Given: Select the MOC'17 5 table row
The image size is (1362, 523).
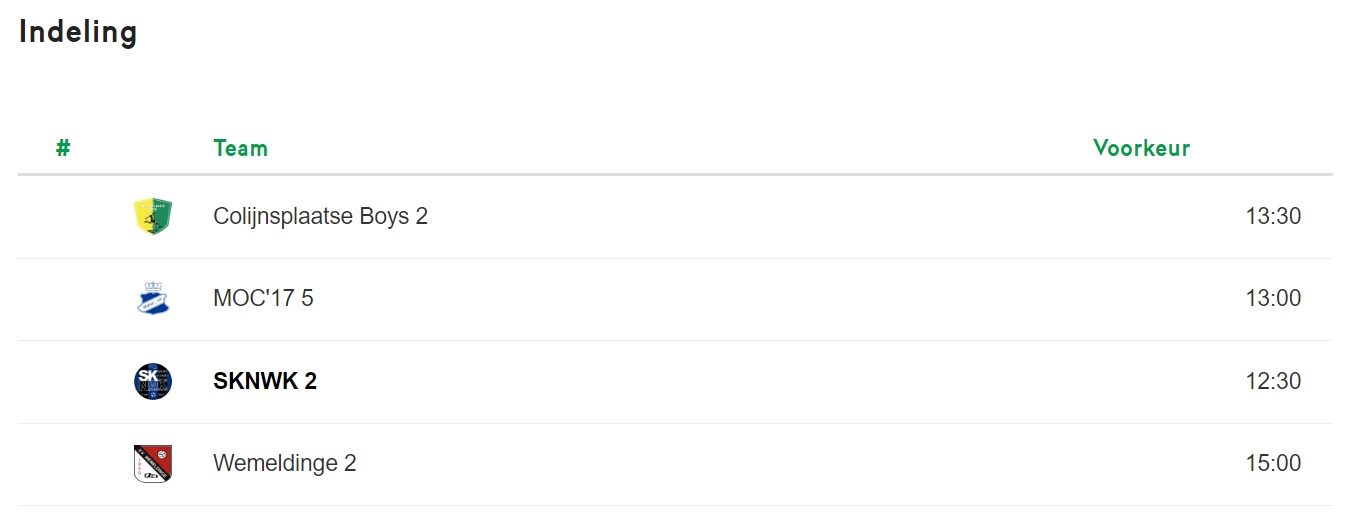Looking at the screenshot, I should tap(675, 299).
